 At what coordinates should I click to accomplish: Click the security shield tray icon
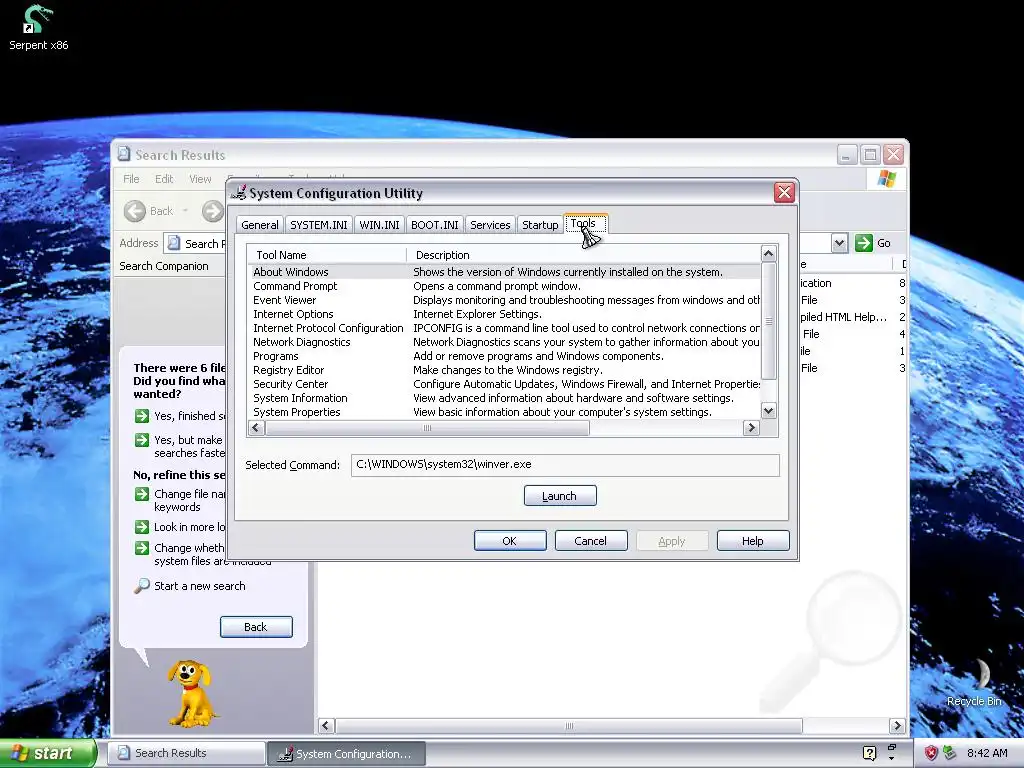click(x=931, y=753)
